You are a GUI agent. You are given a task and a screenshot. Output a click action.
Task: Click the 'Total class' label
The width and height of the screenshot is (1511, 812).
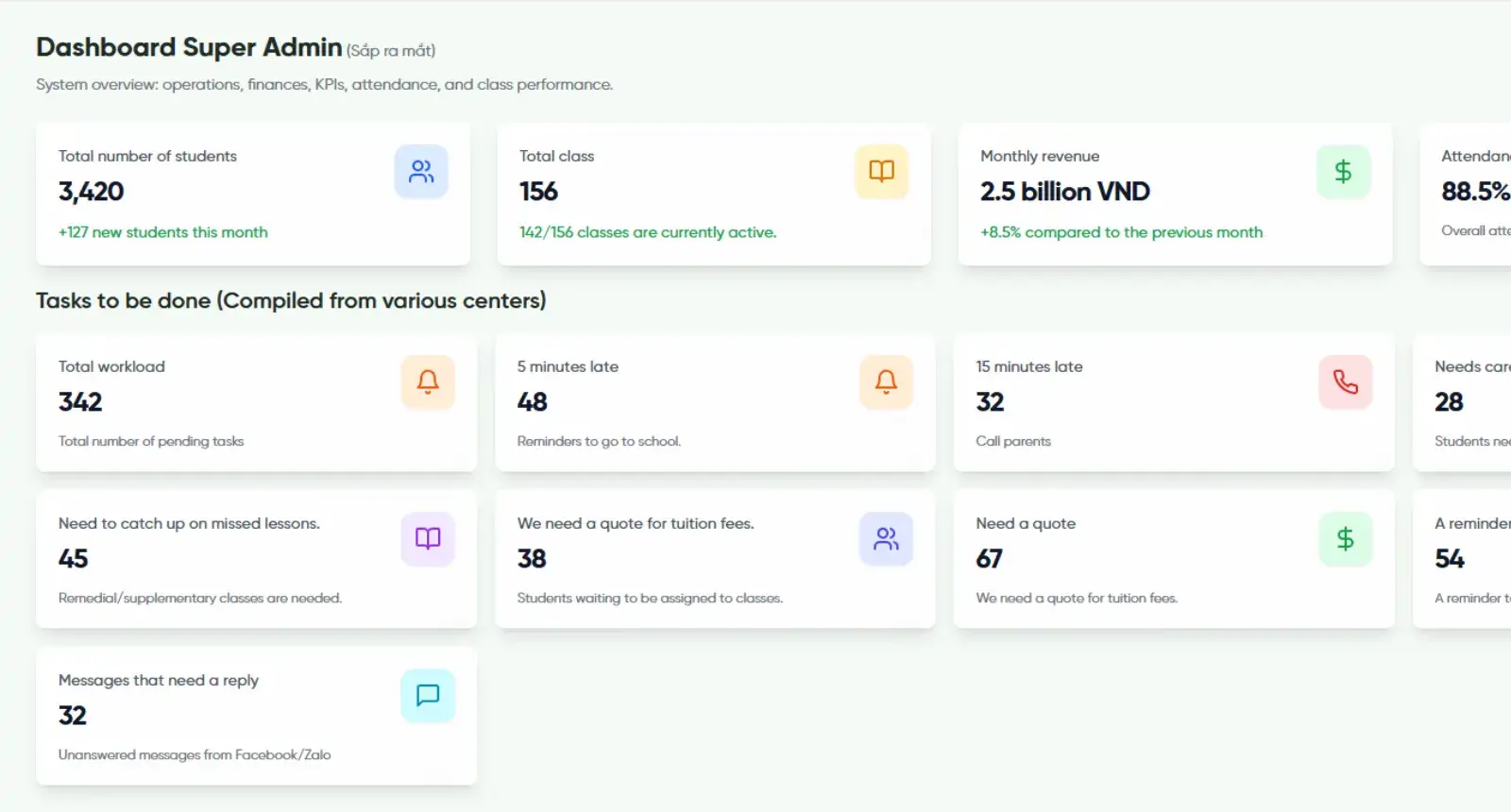(x=556, y=156)
